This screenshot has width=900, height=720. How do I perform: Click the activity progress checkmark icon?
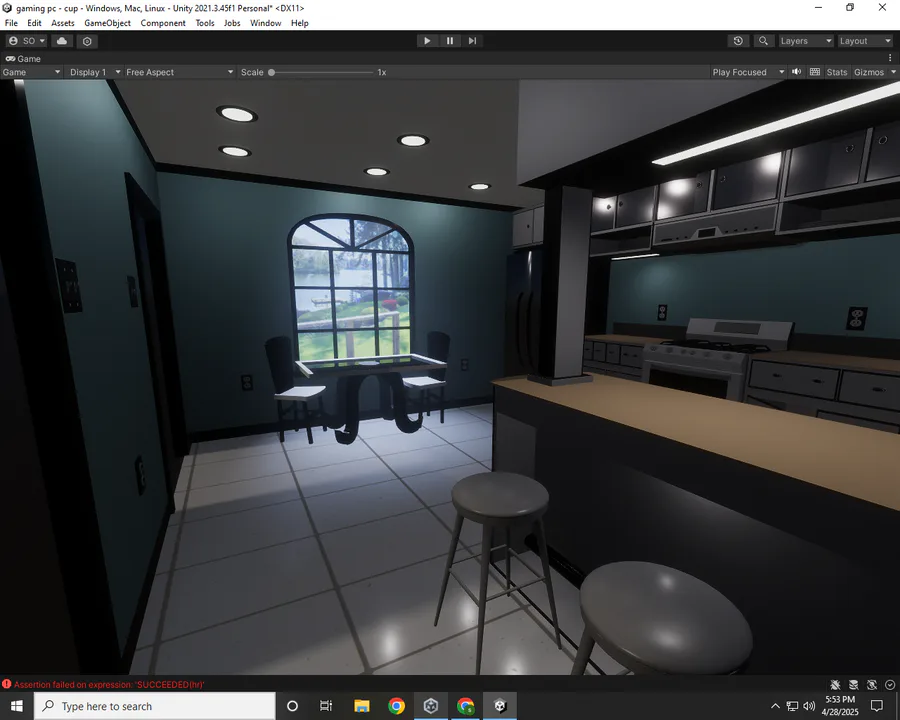pyautogui.click(x=890, y=684)
